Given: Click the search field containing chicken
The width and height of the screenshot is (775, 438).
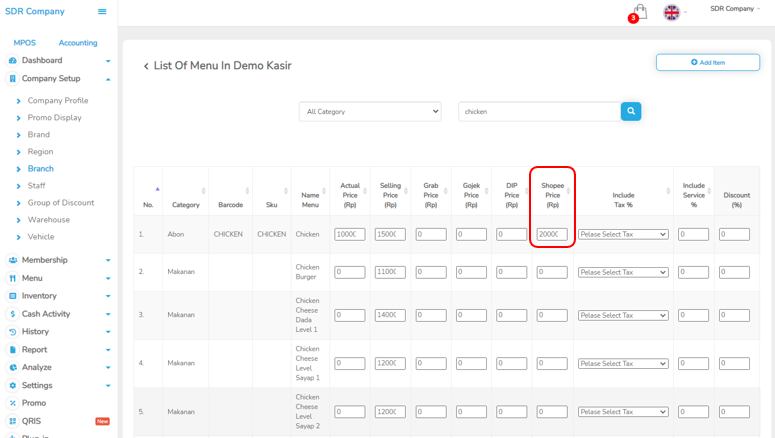Looking at the screenshot, I should tap(538, 112).
